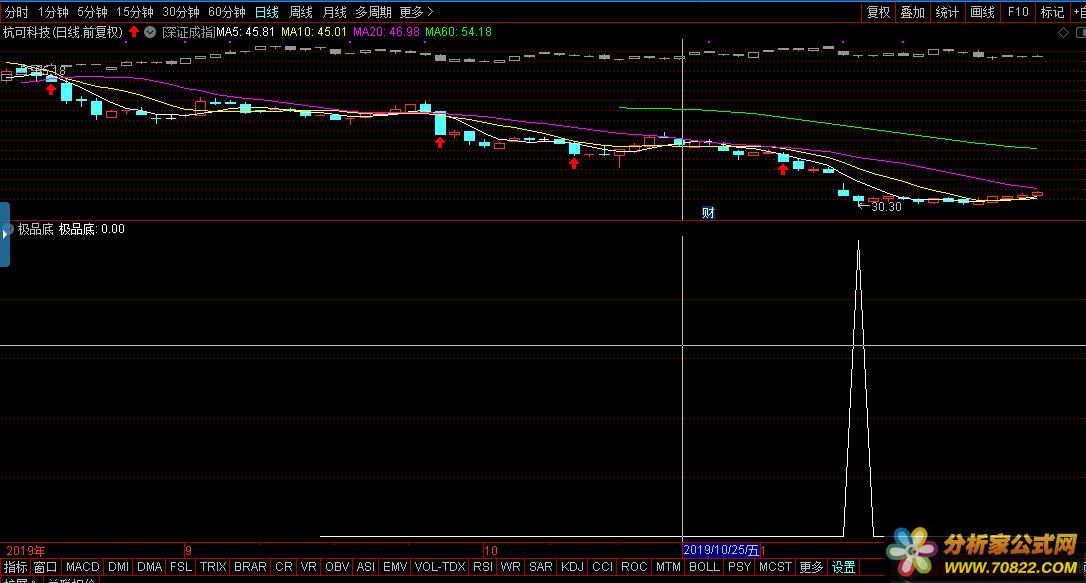The image size is (1086, 583).
Task: Click the 深证成指 index label
Action: (x=189, y=32)
